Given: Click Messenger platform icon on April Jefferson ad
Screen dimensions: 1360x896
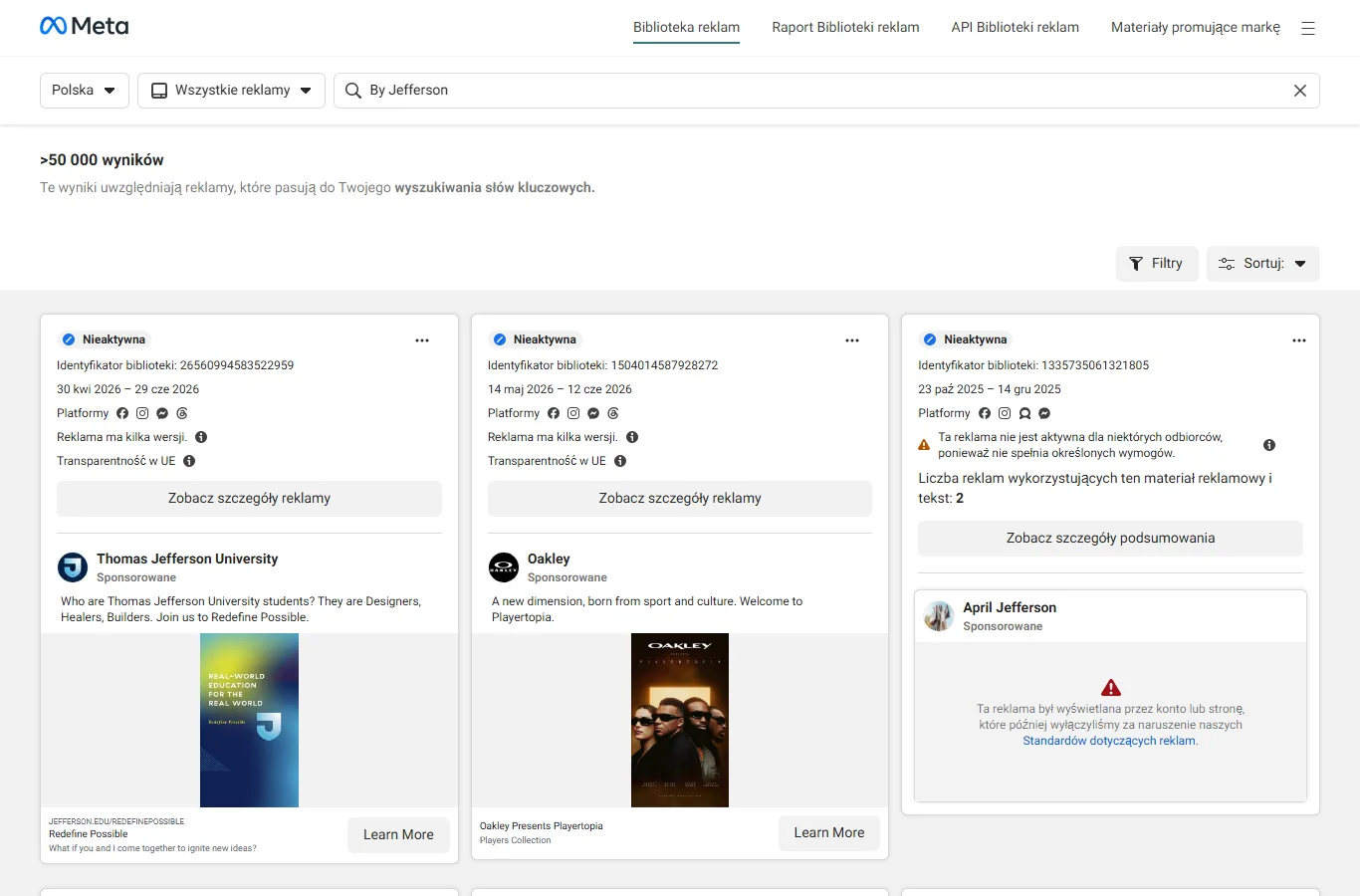Looking at the screenshot, I should click(x=1044, y=413).
